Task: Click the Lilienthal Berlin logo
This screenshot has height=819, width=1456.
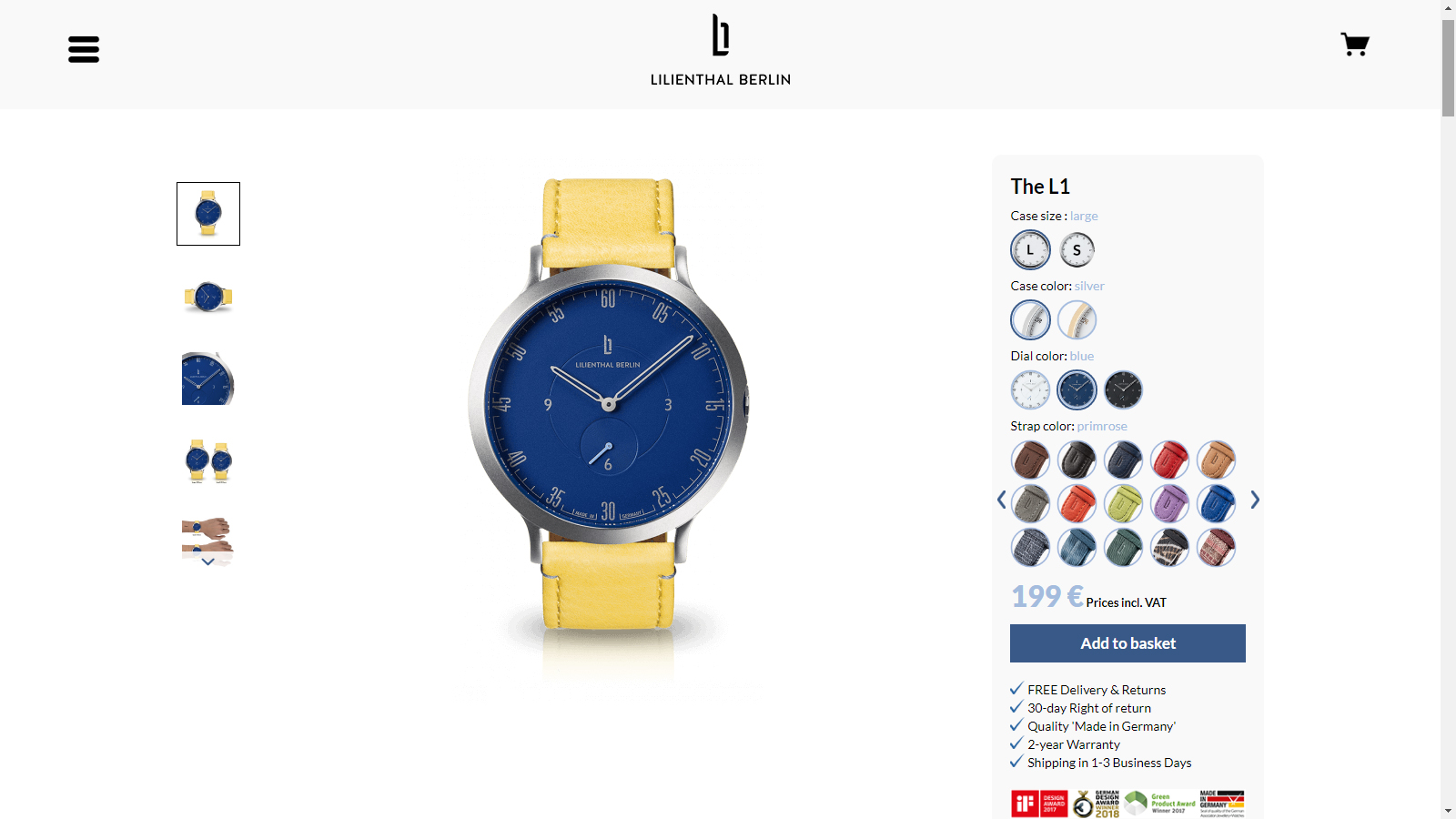Action: pyautogui.click(x=721, y=50)
